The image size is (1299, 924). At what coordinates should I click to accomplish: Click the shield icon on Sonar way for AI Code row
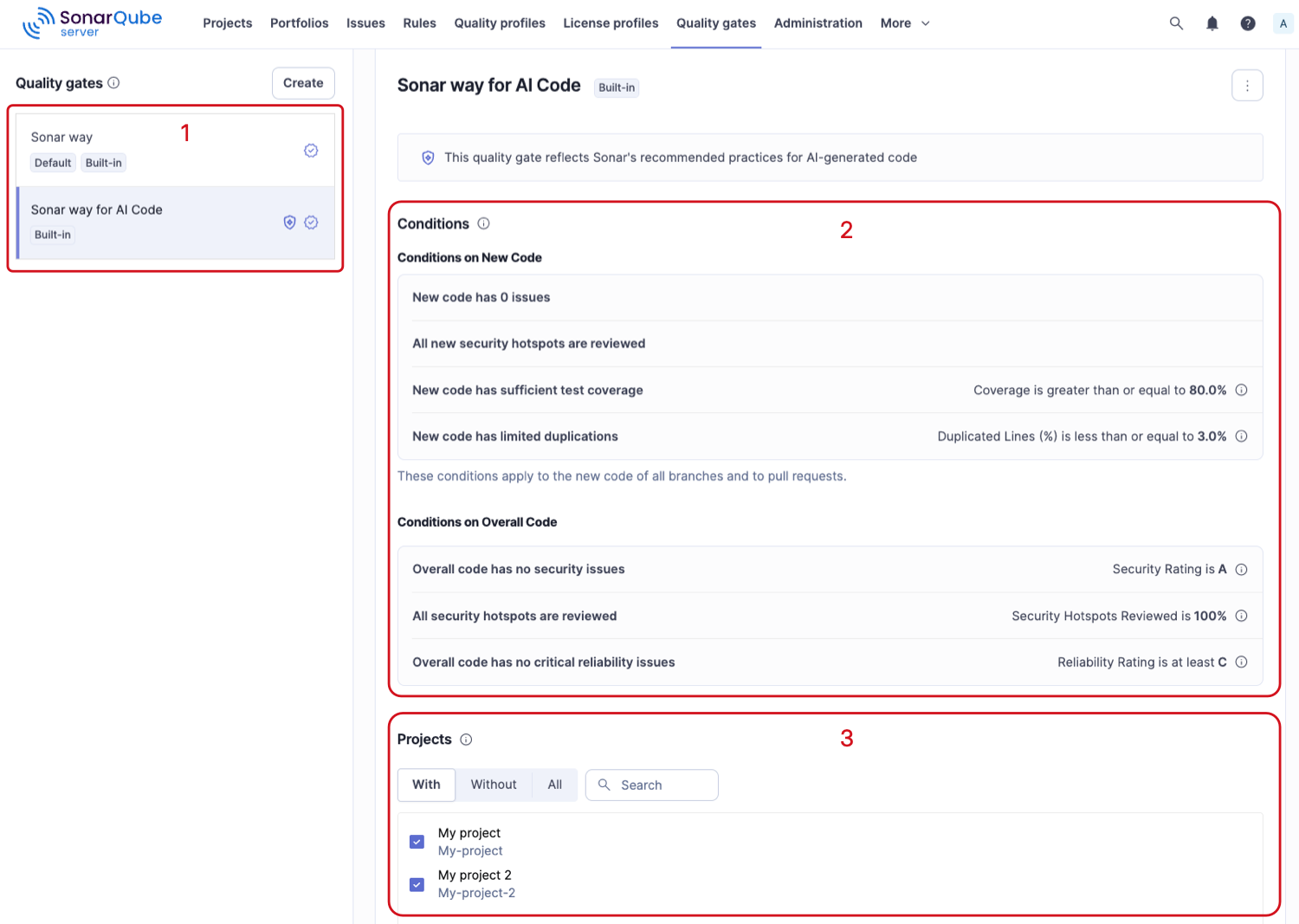coord(290,223)
